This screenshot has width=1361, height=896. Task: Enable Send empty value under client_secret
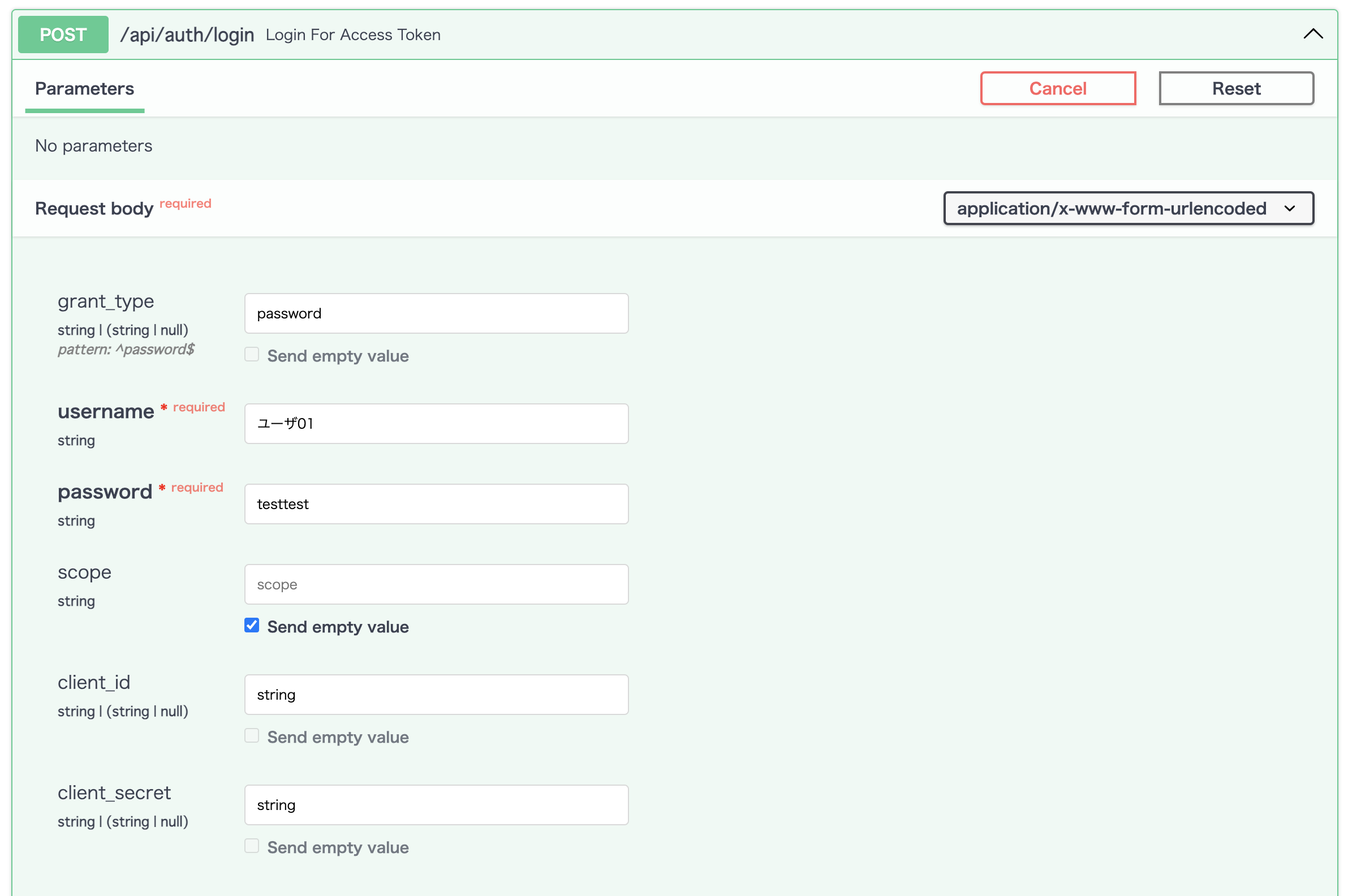pyautogui.click(x=252, y=846)
